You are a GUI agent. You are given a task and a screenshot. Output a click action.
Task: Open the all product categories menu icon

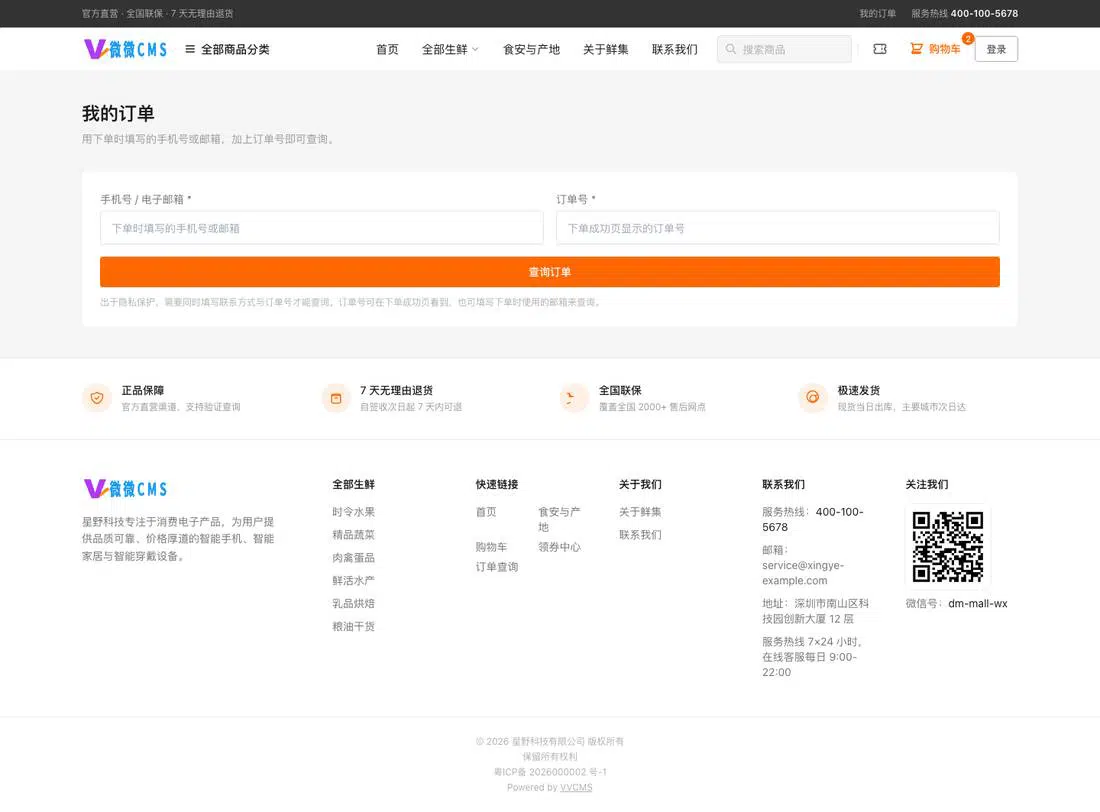(190, 49)
